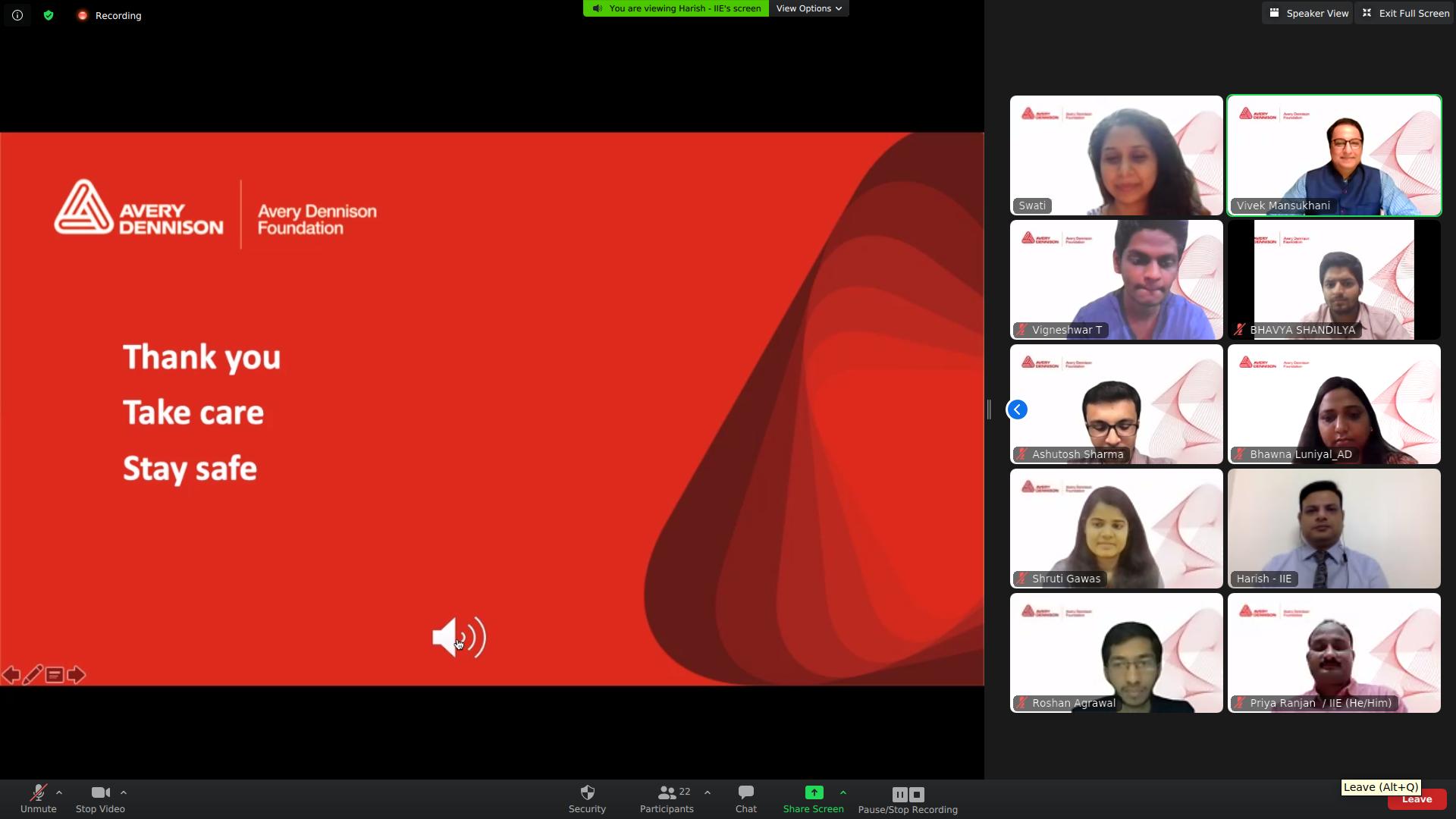Select Vigneshwar T's video thumbnail
The width and height of the screenshot is (1456, 819).
point(1116,280)
